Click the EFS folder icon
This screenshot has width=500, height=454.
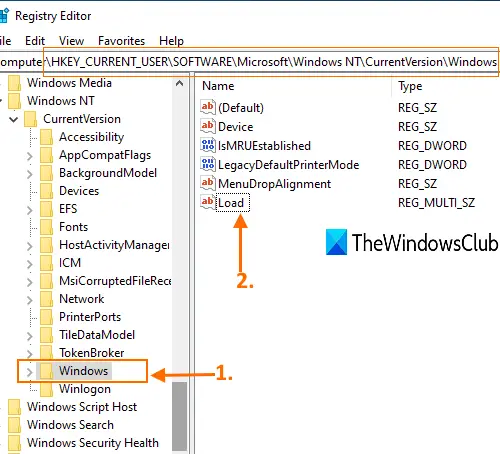46,209
